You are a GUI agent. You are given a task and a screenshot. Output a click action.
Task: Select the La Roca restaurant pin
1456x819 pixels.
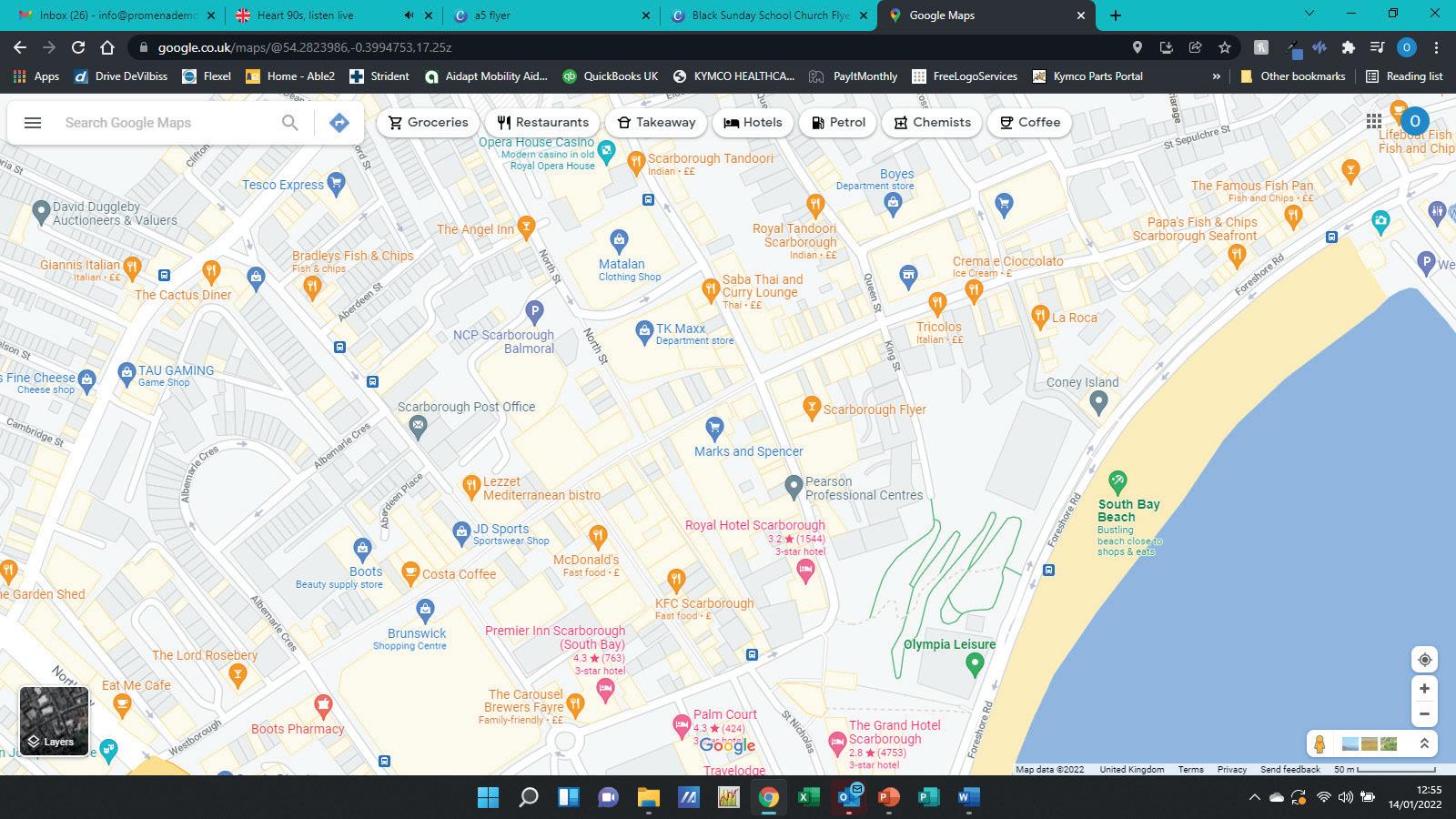point(1040,318)
